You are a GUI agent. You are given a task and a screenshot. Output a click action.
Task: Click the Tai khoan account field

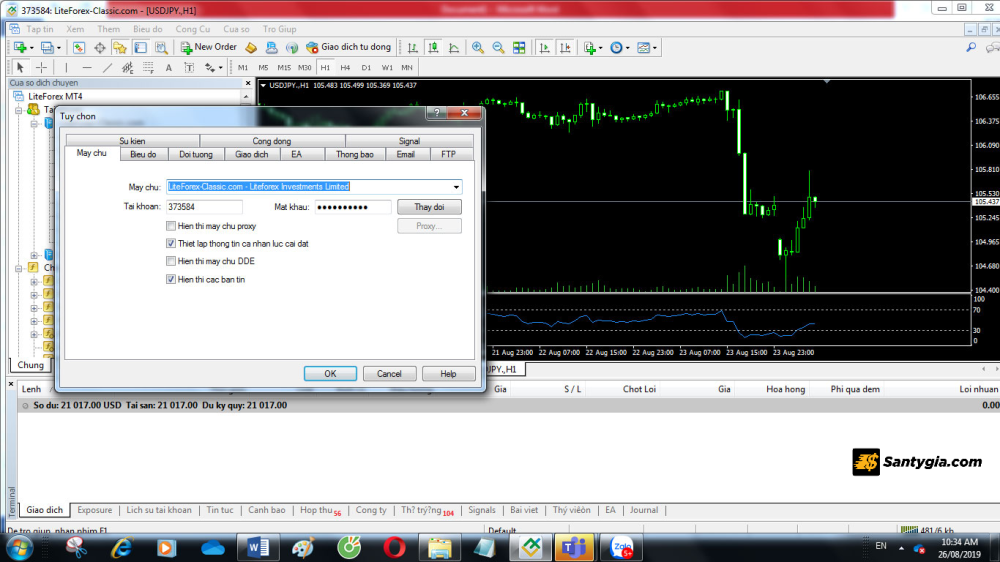pyautogui.click(x=204, y=207)
